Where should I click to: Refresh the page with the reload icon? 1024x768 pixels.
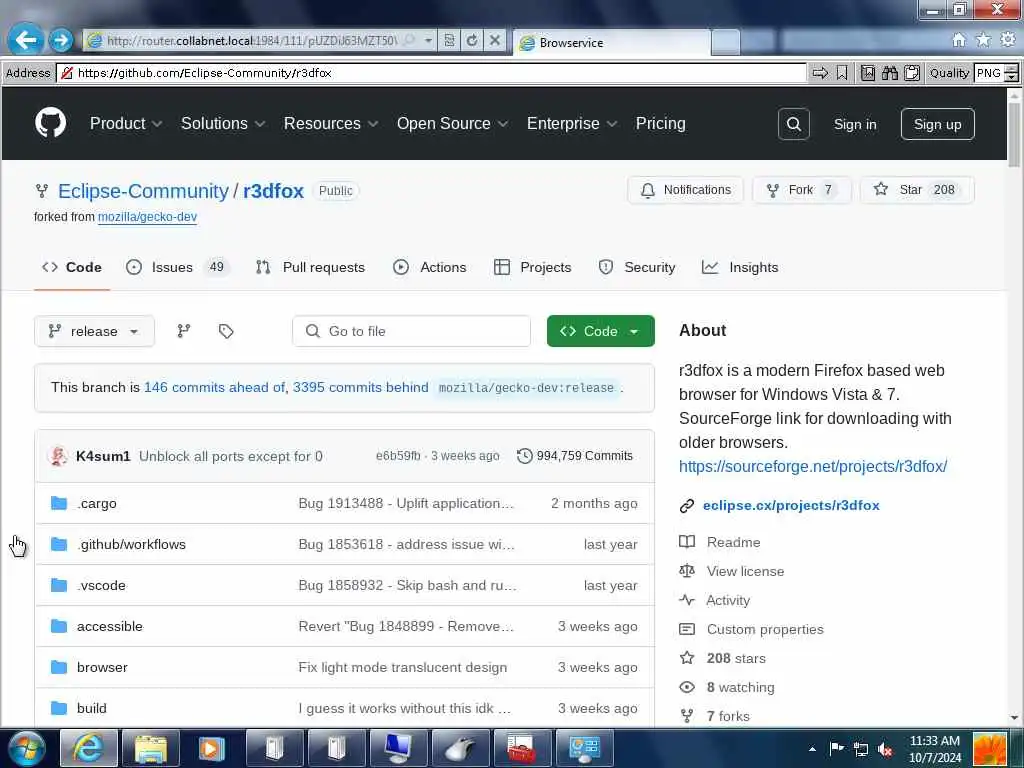click(472, 40)
